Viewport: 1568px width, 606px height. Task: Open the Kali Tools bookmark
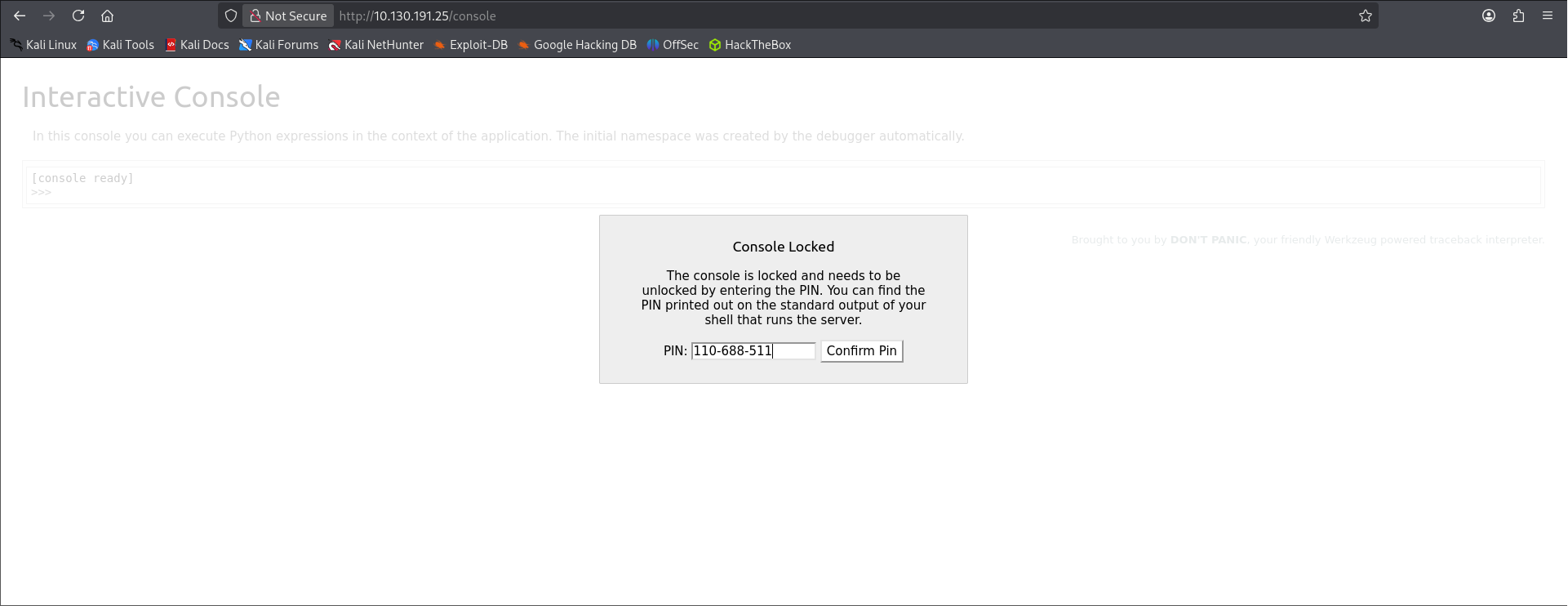121,45
